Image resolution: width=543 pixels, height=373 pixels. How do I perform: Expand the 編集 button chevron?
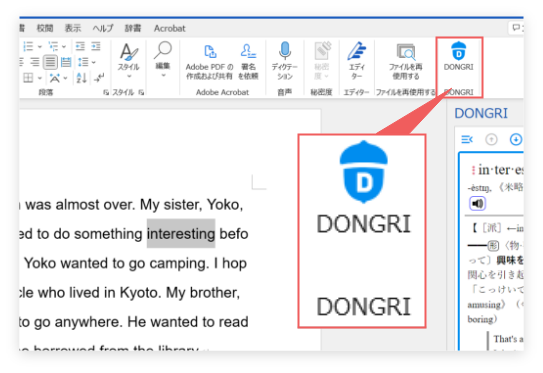pyautogui.click(x=163, y=75)
